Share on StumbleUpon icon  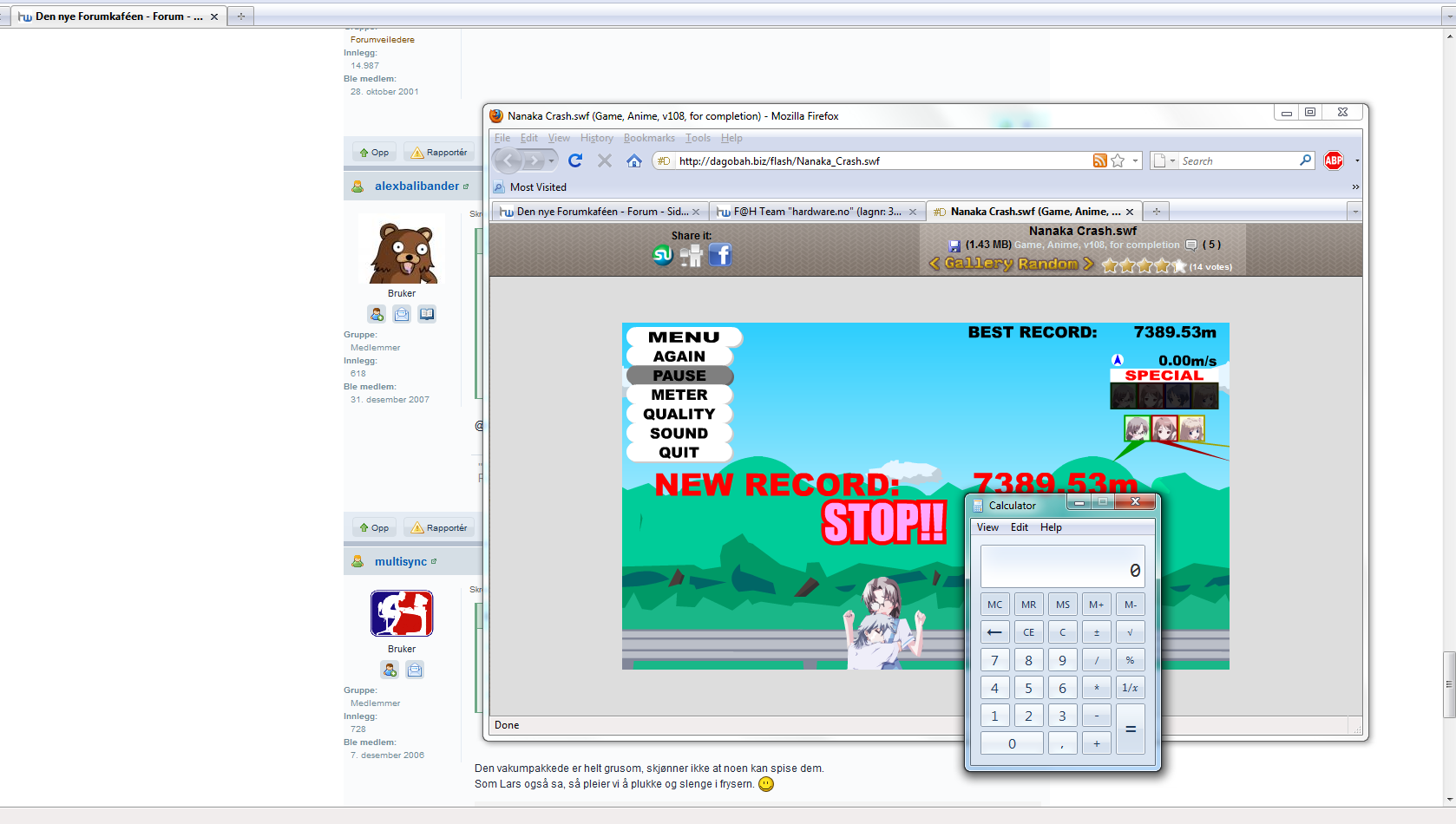click(x=663, y=255)
